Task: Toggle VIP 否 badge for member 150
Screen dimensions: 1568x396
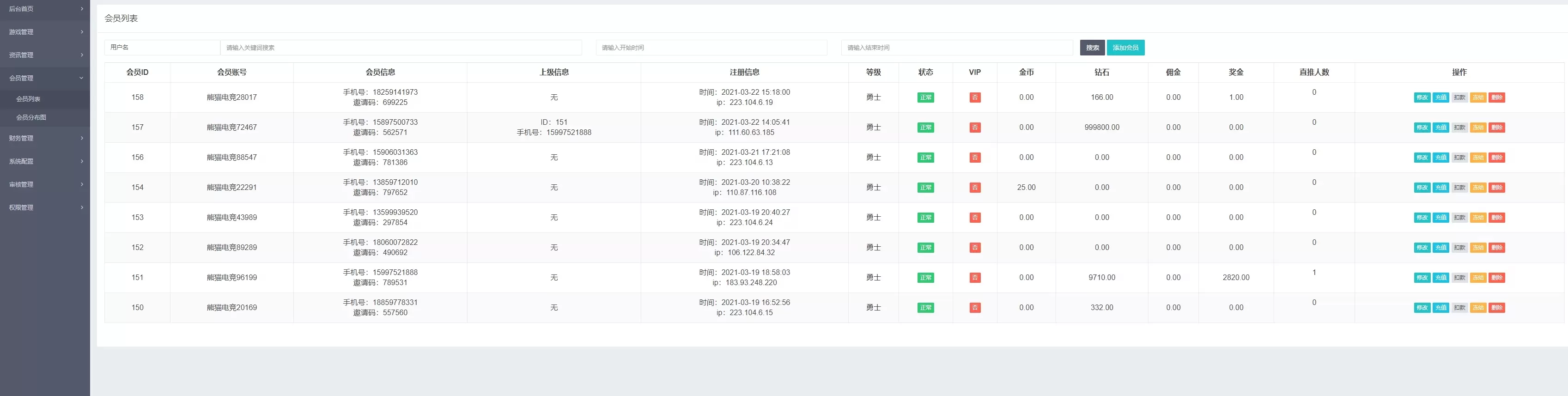Action: [974, 308]
